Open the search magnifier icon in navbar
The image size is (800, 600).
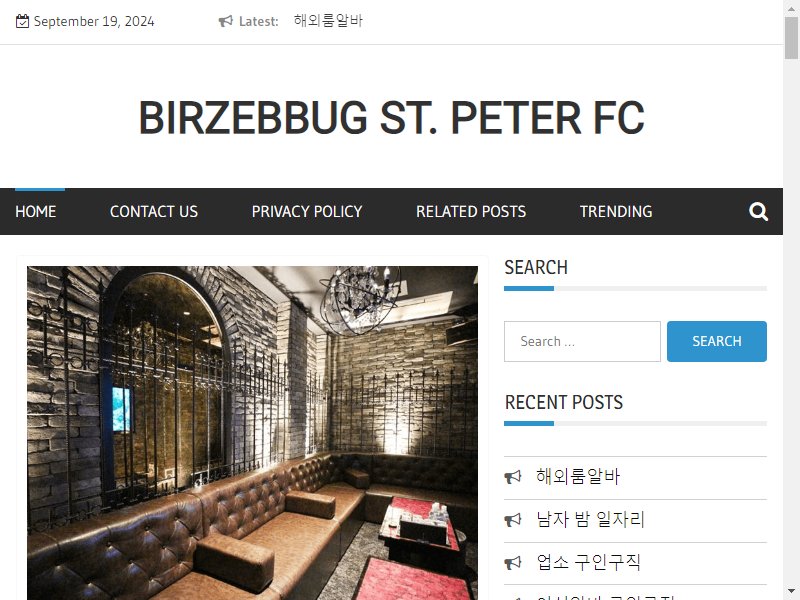pos(758,211)
